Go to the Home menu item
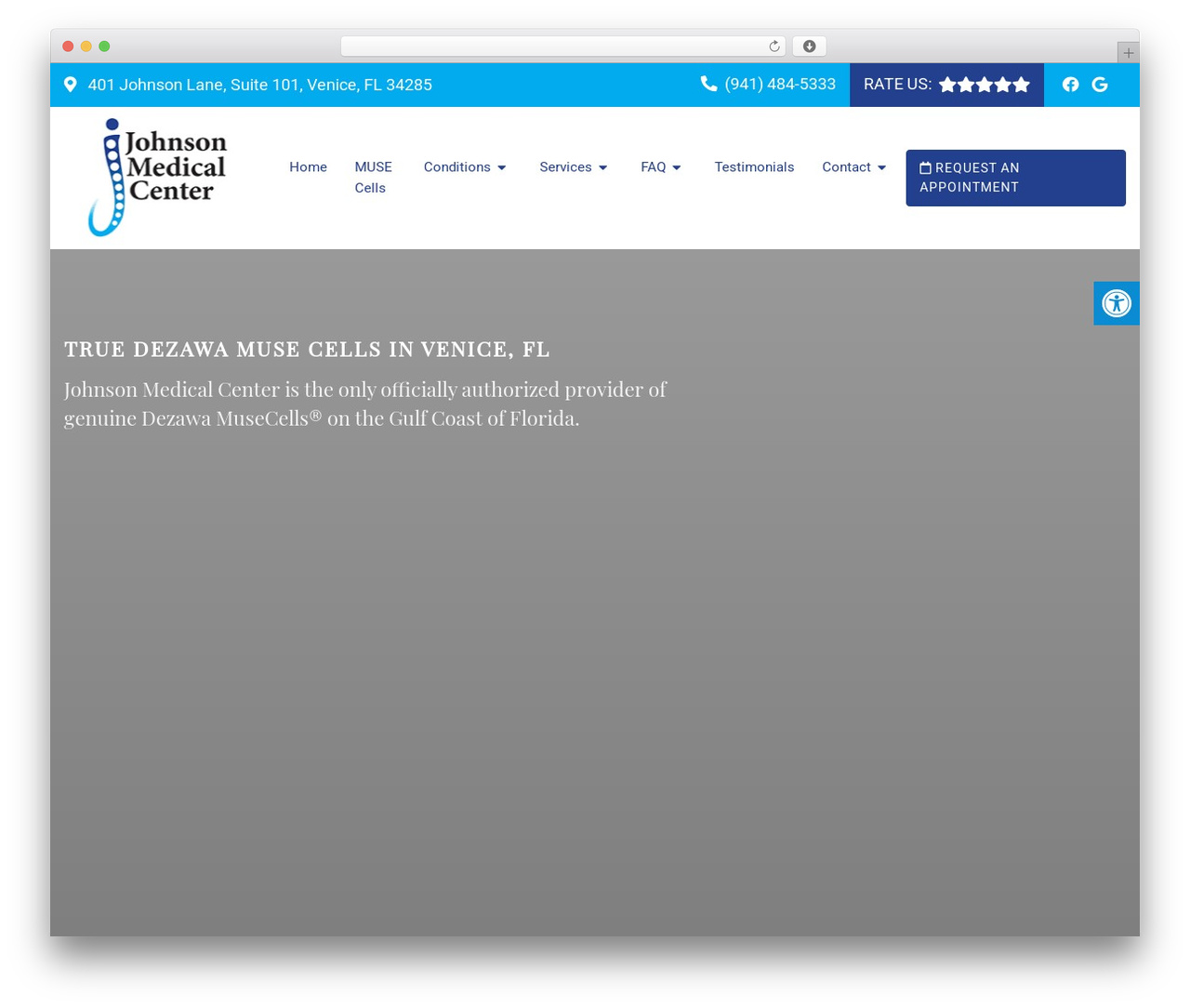Screen dimensions: 1190x1008 pos(308,167)
